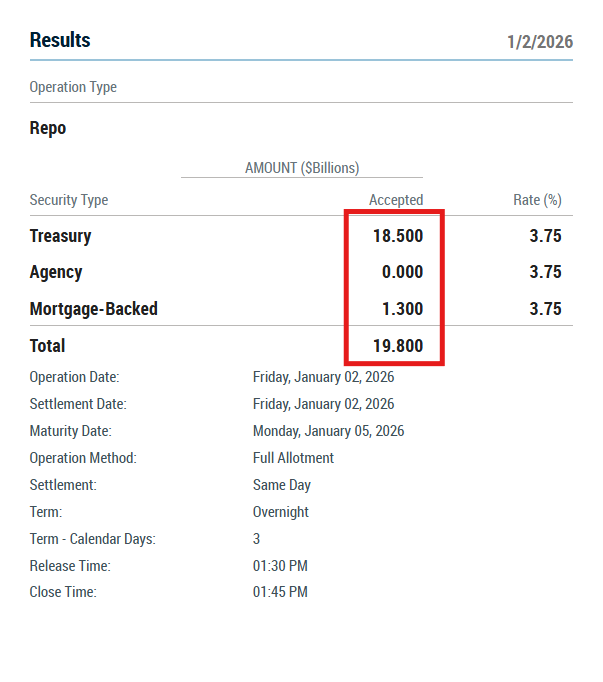Click the Total accepted amount 19.800

coord(396,346)
